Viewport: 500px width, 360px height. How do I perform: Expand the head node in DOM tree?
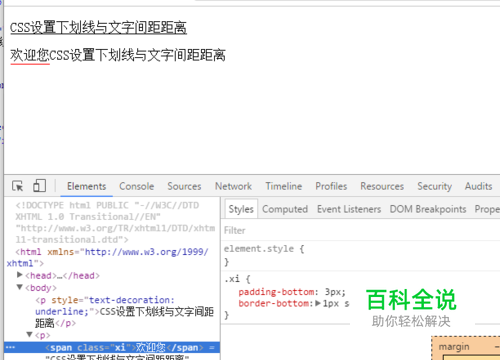click(x=20, y=275)
